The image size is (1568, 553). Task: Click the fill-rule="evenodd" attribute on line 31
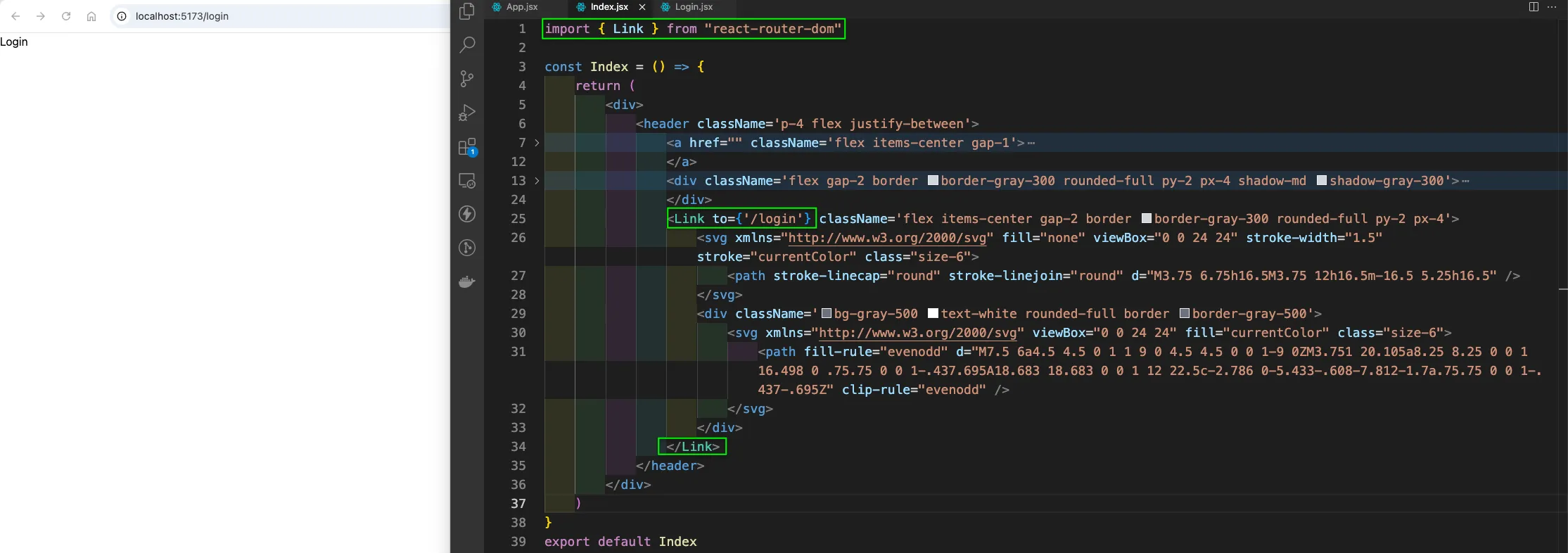pyautogui.click(x=876, y=352)
